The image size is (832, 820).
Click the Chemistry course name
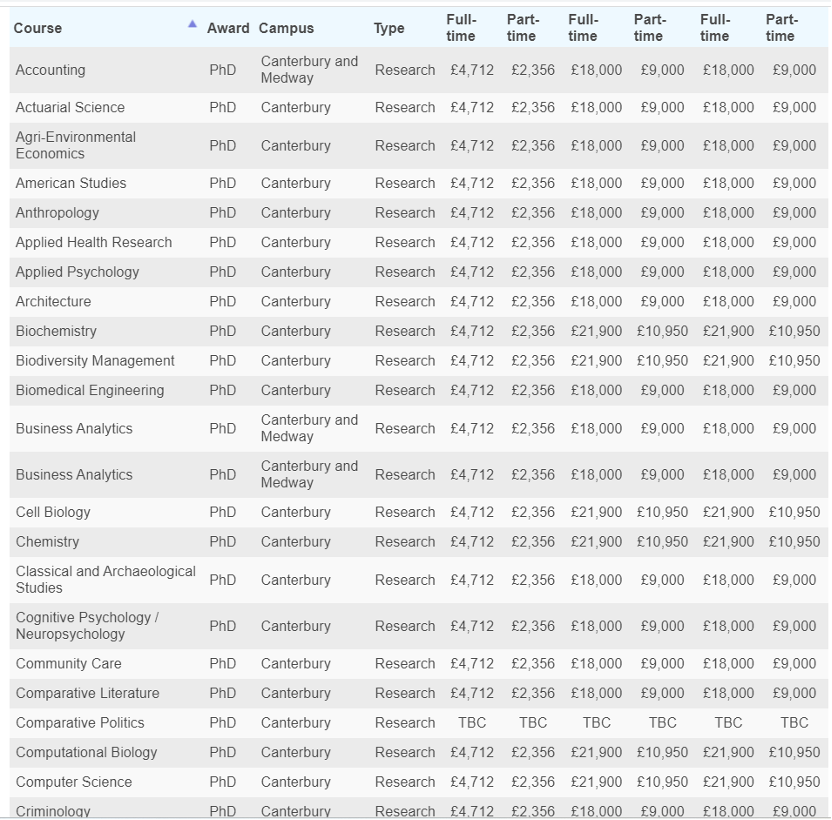point(47,542)
